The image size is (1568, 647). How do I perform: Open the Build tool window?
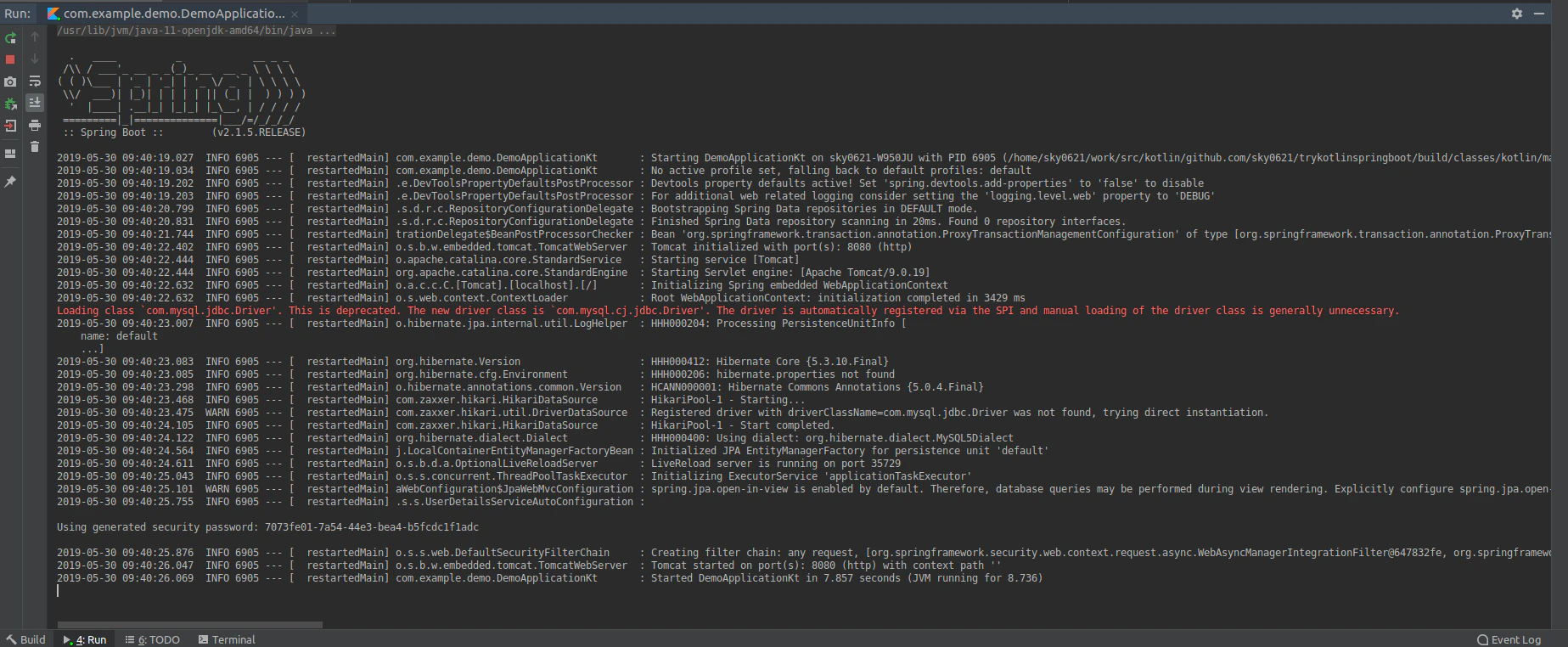[x=25, y=639]
